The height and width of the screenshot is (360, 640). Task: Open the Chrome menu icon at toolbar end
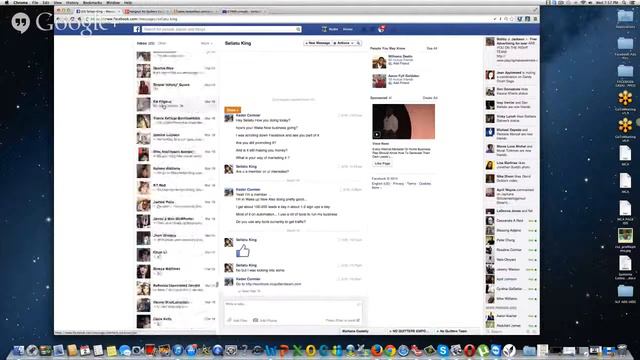tap(535, 19)
